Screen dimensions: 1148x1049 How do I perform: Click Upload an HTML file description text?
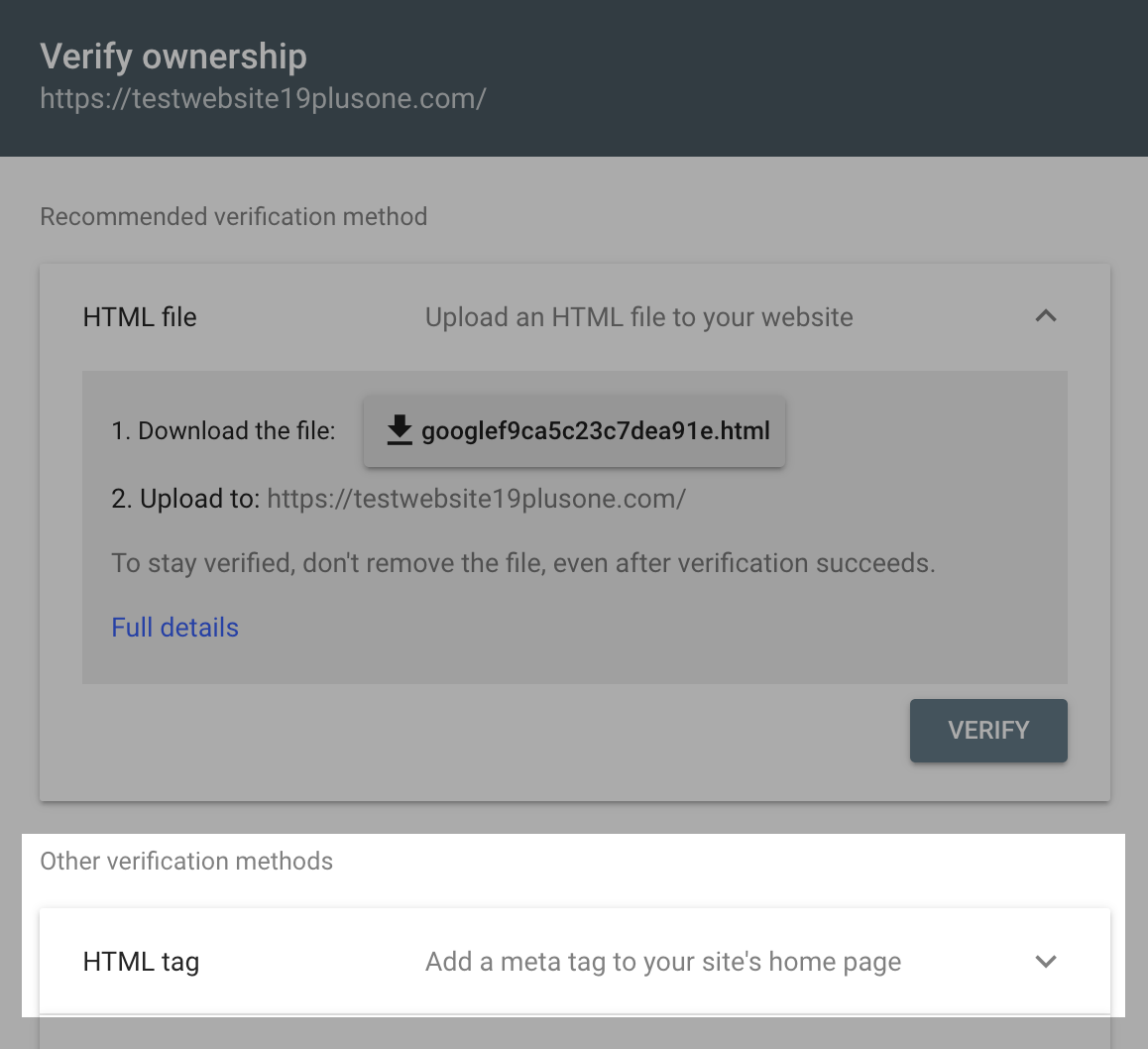pos(638,316)
